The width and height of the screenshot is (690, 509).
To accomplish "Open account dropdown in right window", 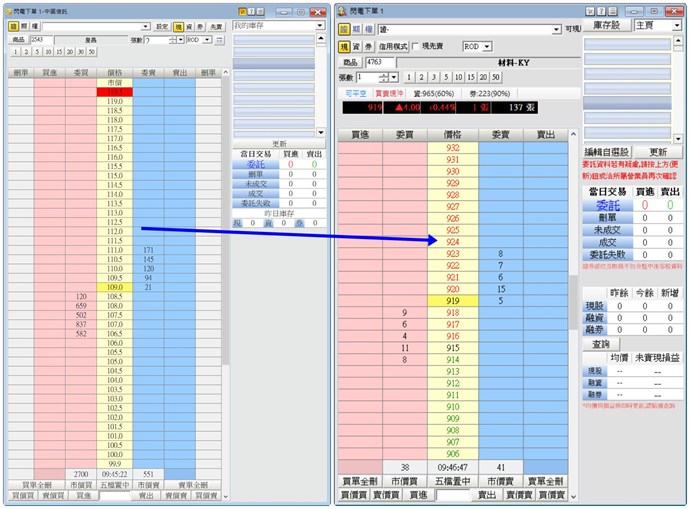I will point(557,29).
